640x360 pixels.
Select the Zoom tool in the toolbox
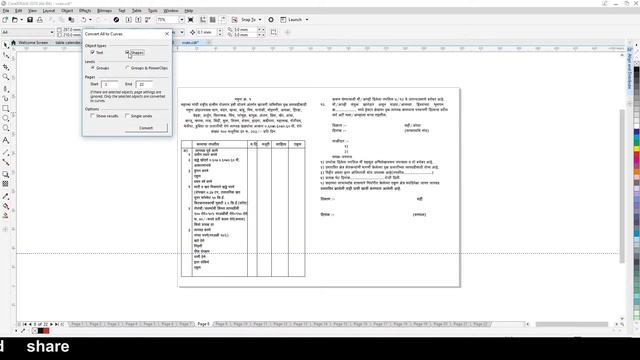(6, 77)
